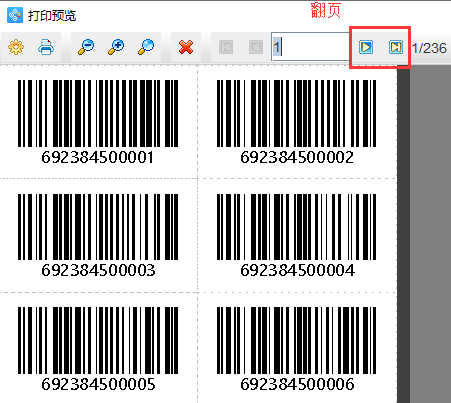This screenshot has width=451, height=403.
Task: Click the printer icon to print
Action: [x=46, y=47]
